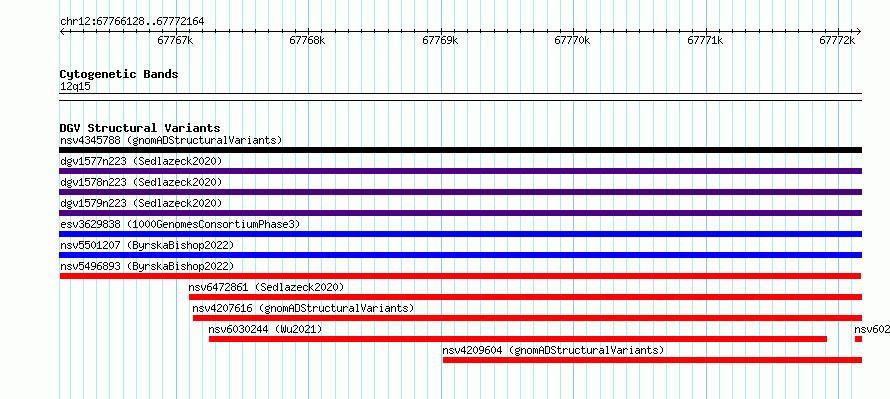Click the right arrowhead of the ruler
890x399 pixels.
pos(859,31)
